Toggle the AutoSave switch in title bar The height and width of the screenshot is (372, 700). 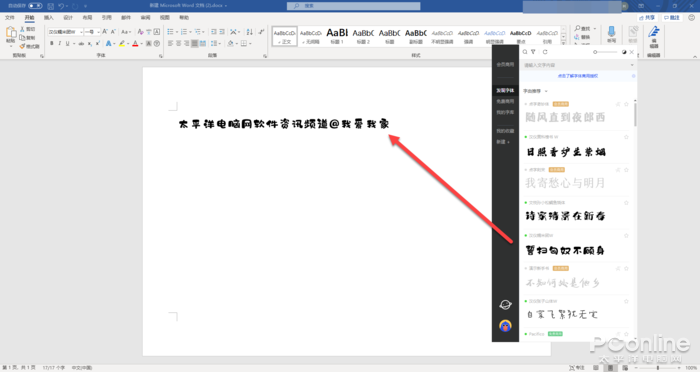tap(35, 6)
